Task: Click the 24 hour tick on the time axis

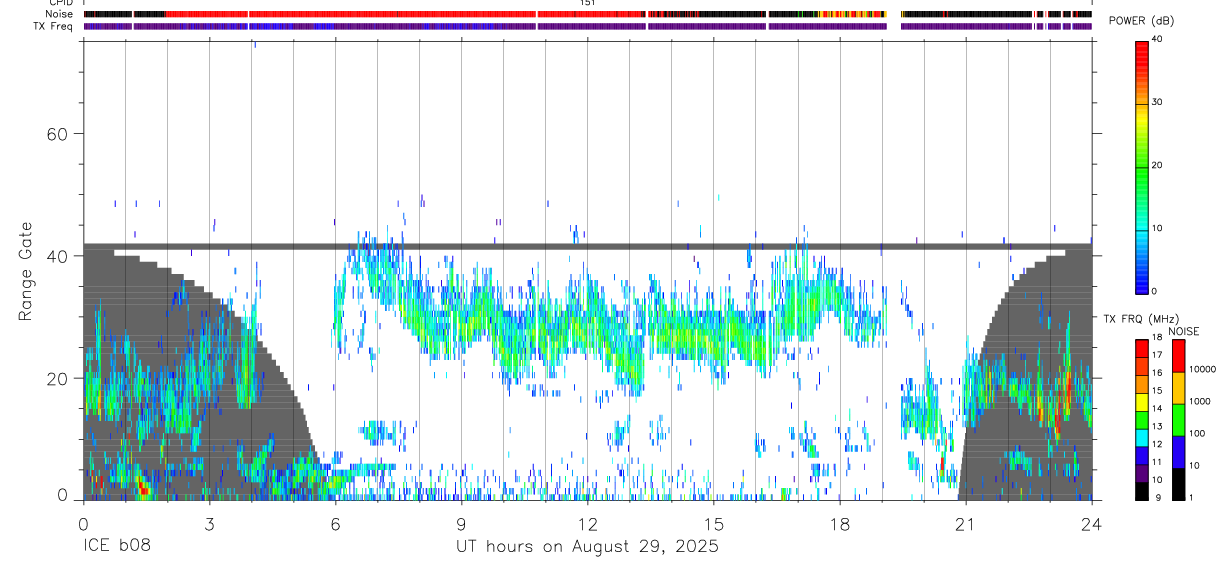Action: [1091, 523]
